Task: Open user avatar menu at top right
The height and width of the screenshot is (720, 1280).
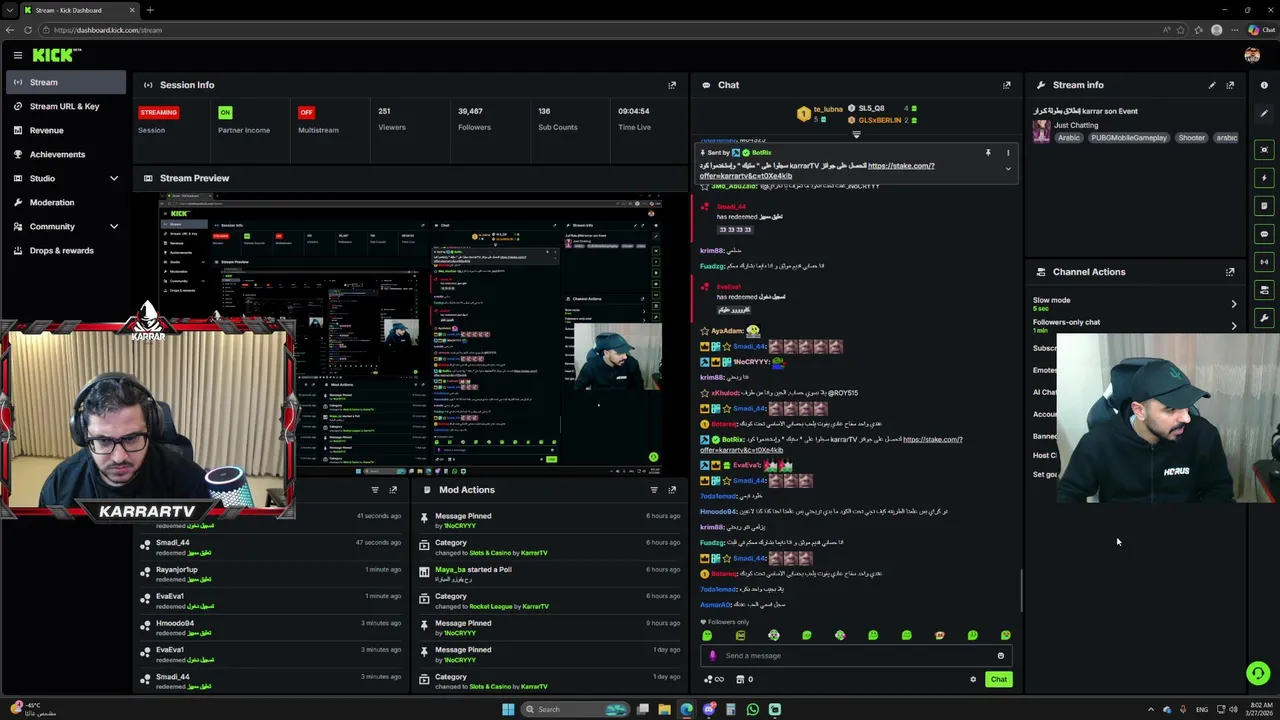Action: [x=1252, y=55]
